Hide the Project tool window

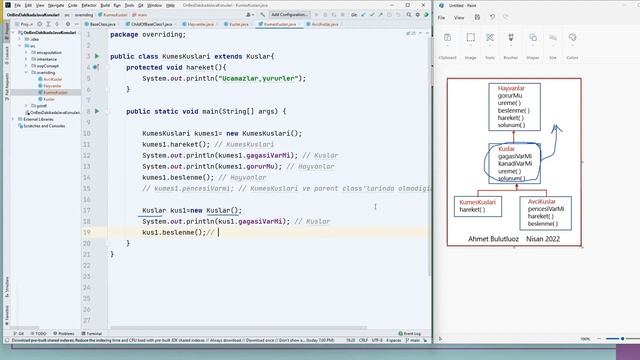(76, 24)
